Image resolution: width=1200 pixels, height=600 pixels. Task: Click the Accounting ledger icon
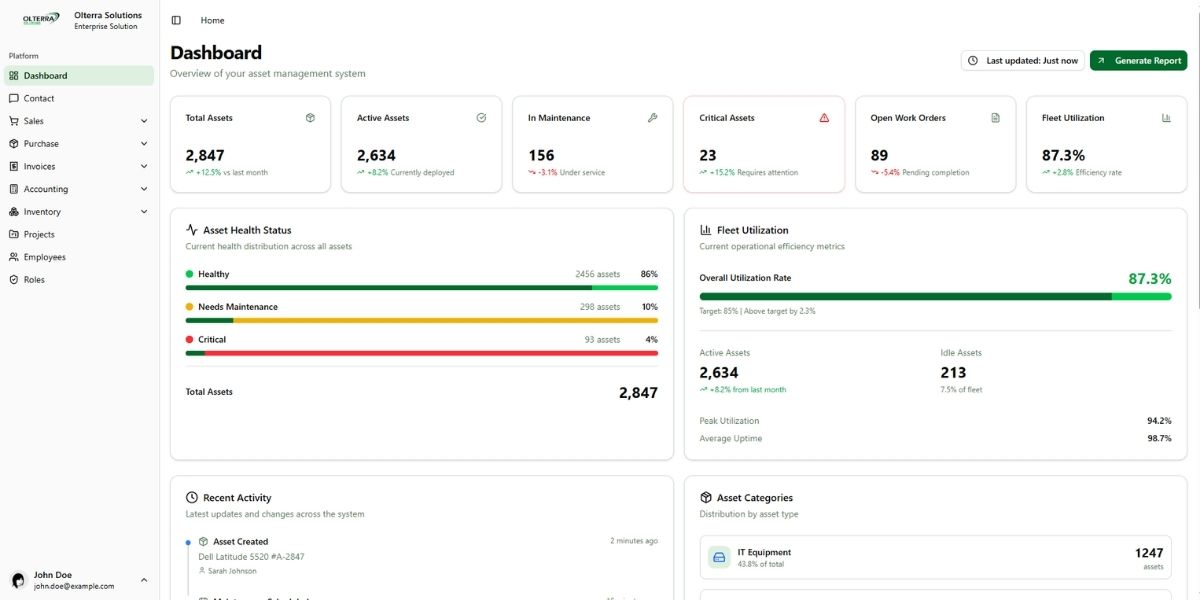(14, 189)
